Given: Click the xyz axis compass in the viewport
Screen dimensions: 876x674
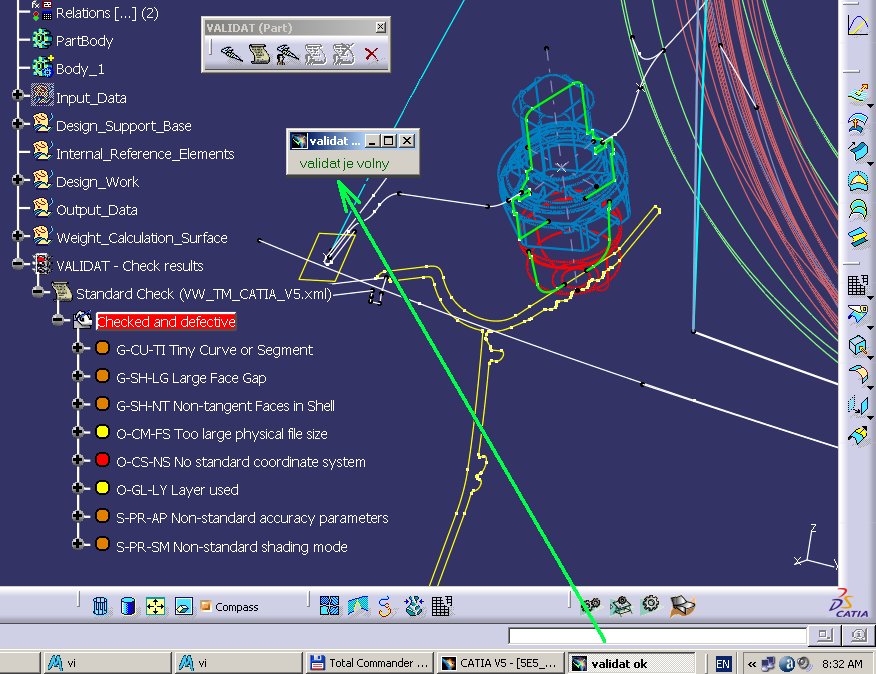Looking at the screenshot, I should [x=816, y=548].
